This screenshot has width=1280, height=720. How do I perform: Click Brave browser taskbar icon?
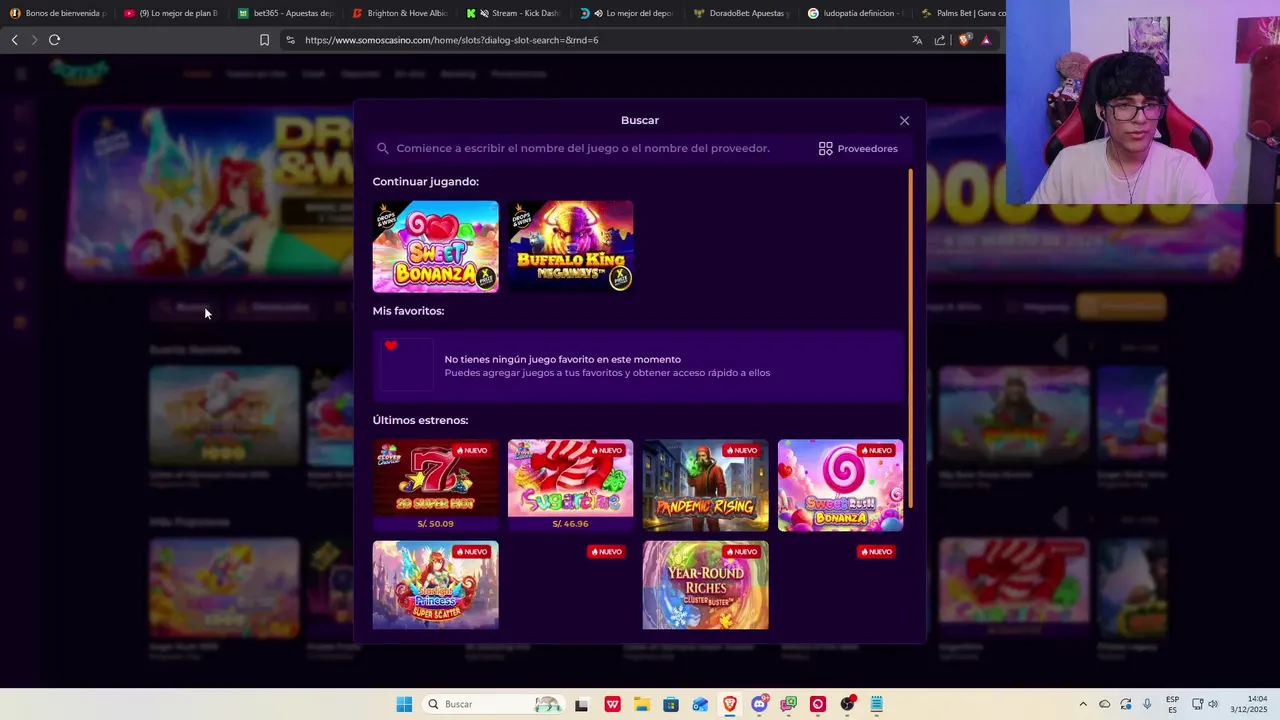tap(730, 704)
